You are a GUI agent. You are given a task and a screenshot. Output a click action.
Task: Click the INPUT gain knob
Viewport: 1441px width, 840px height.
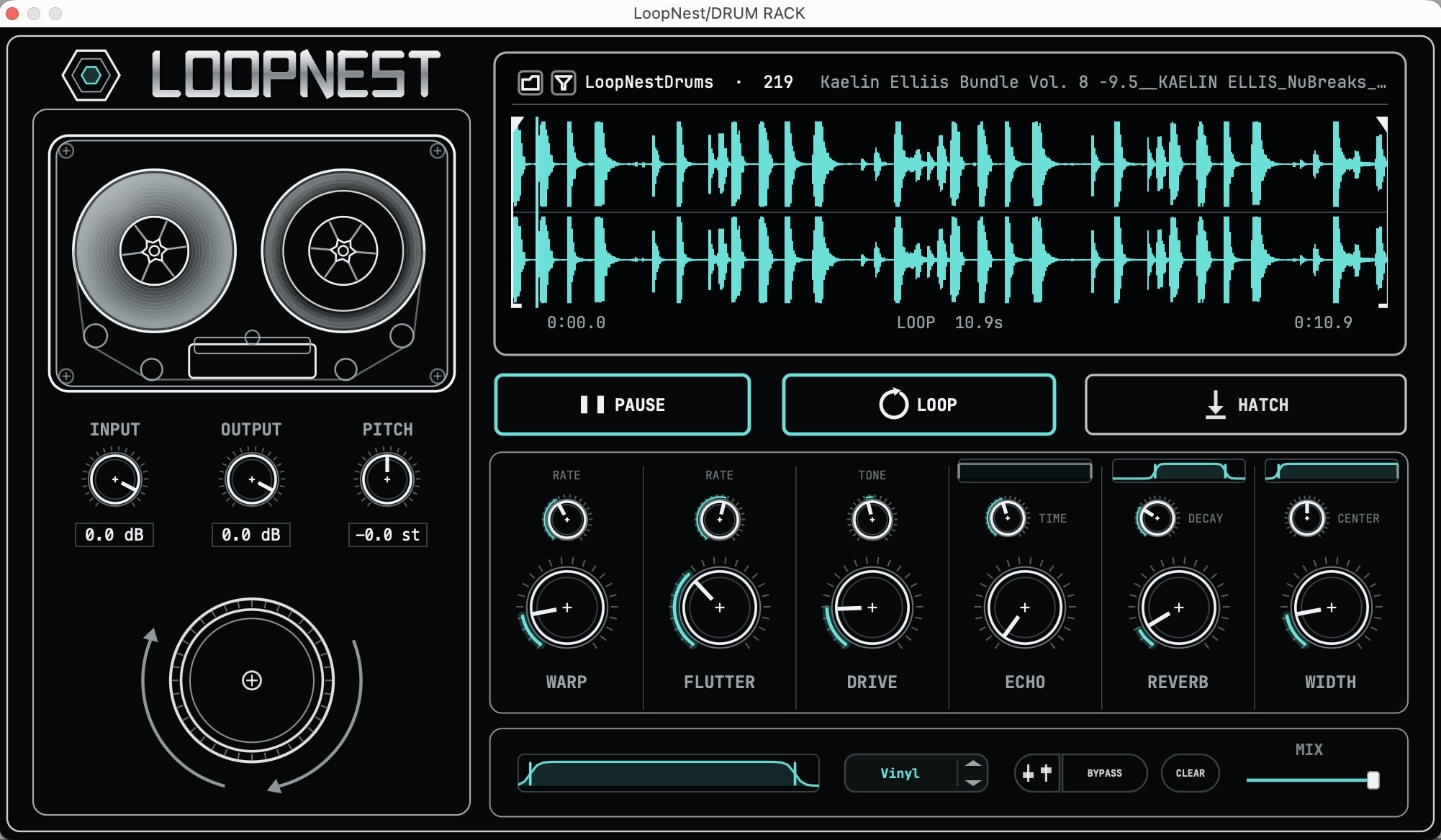pyautogui.click(x=115, y=479)
